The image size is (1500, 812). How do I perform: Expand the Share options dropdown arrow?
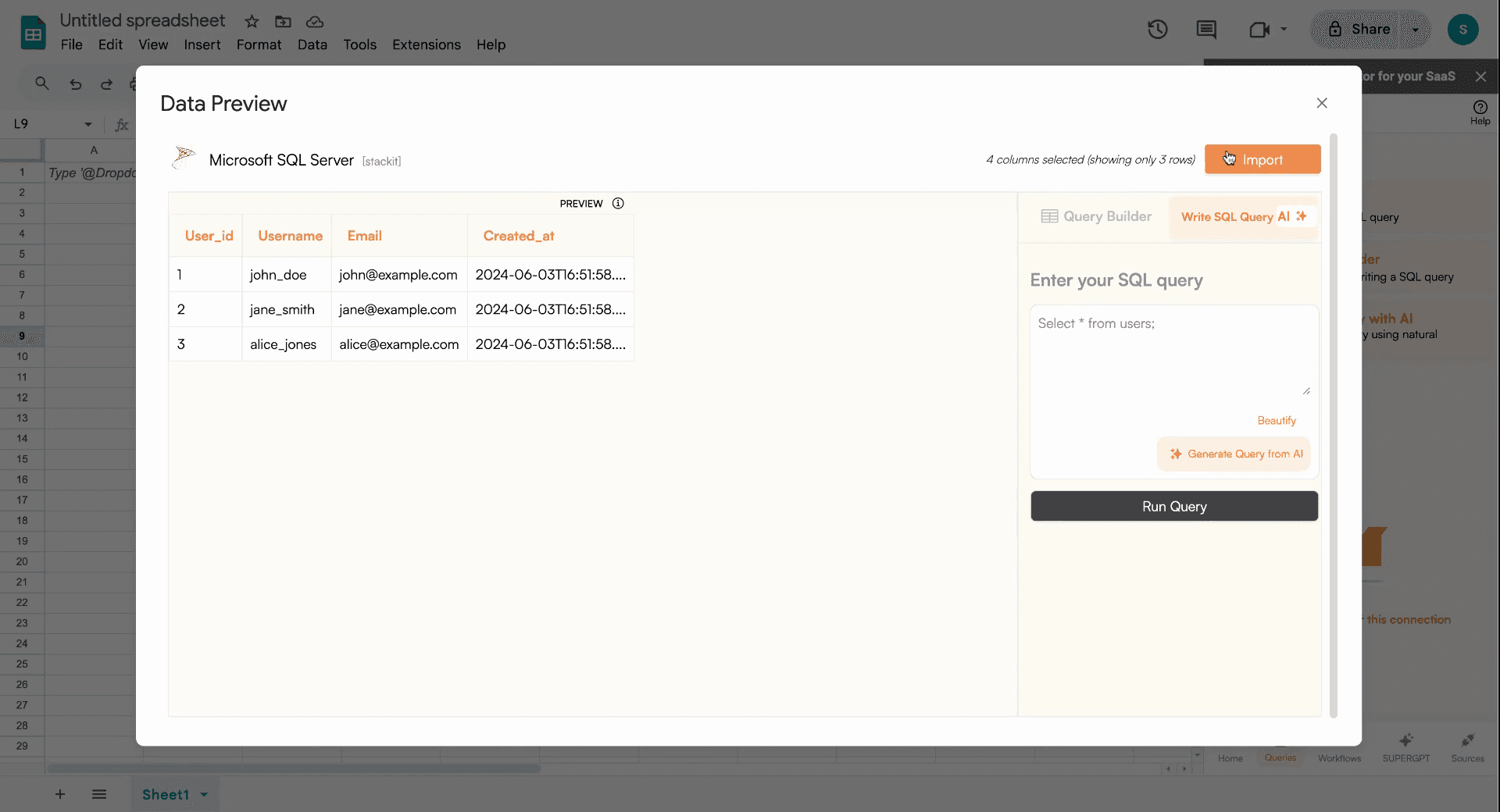(x=1416, y=30)
